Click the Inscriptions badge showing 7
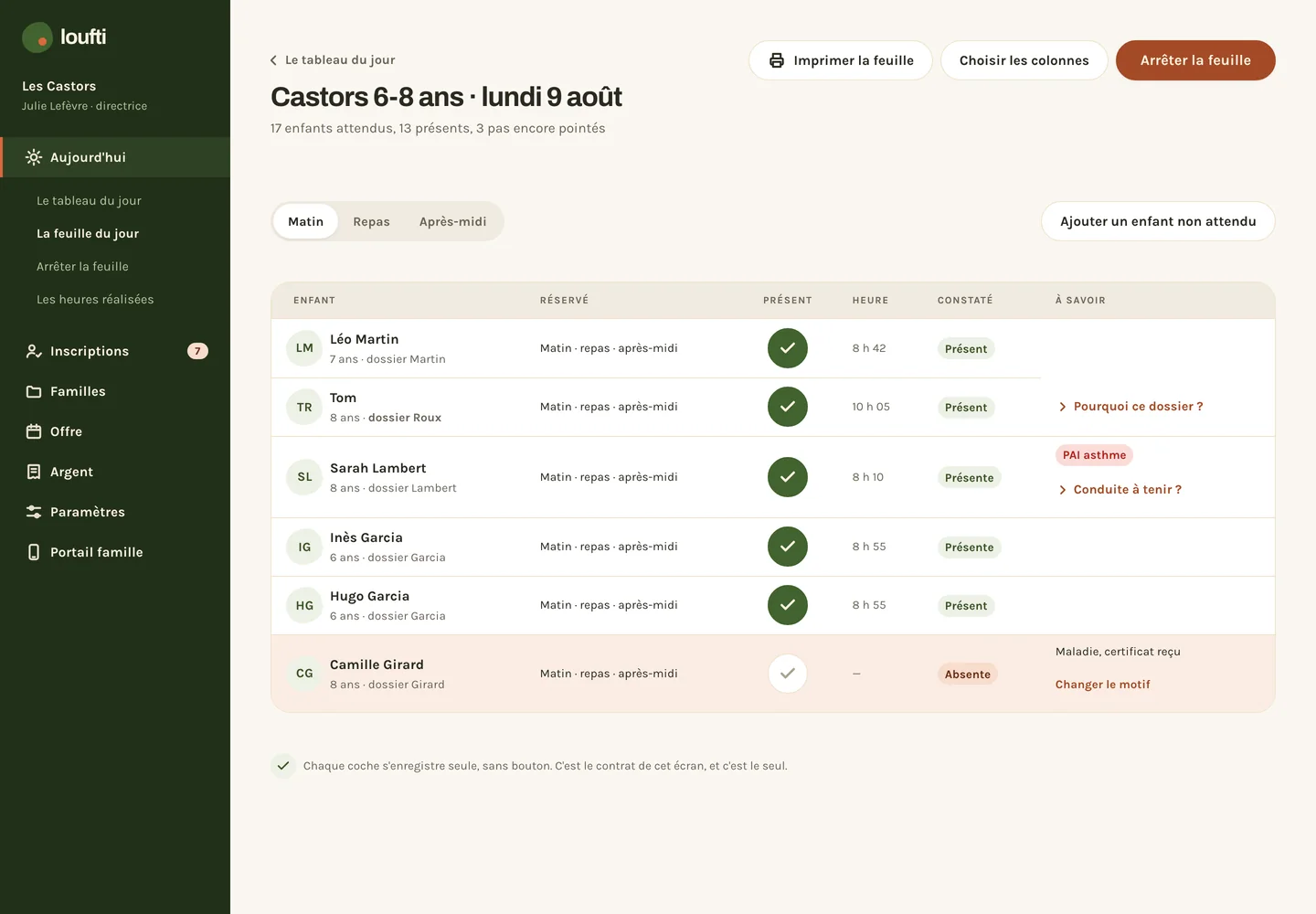The image size is (1316, 914). pos(197,351)
